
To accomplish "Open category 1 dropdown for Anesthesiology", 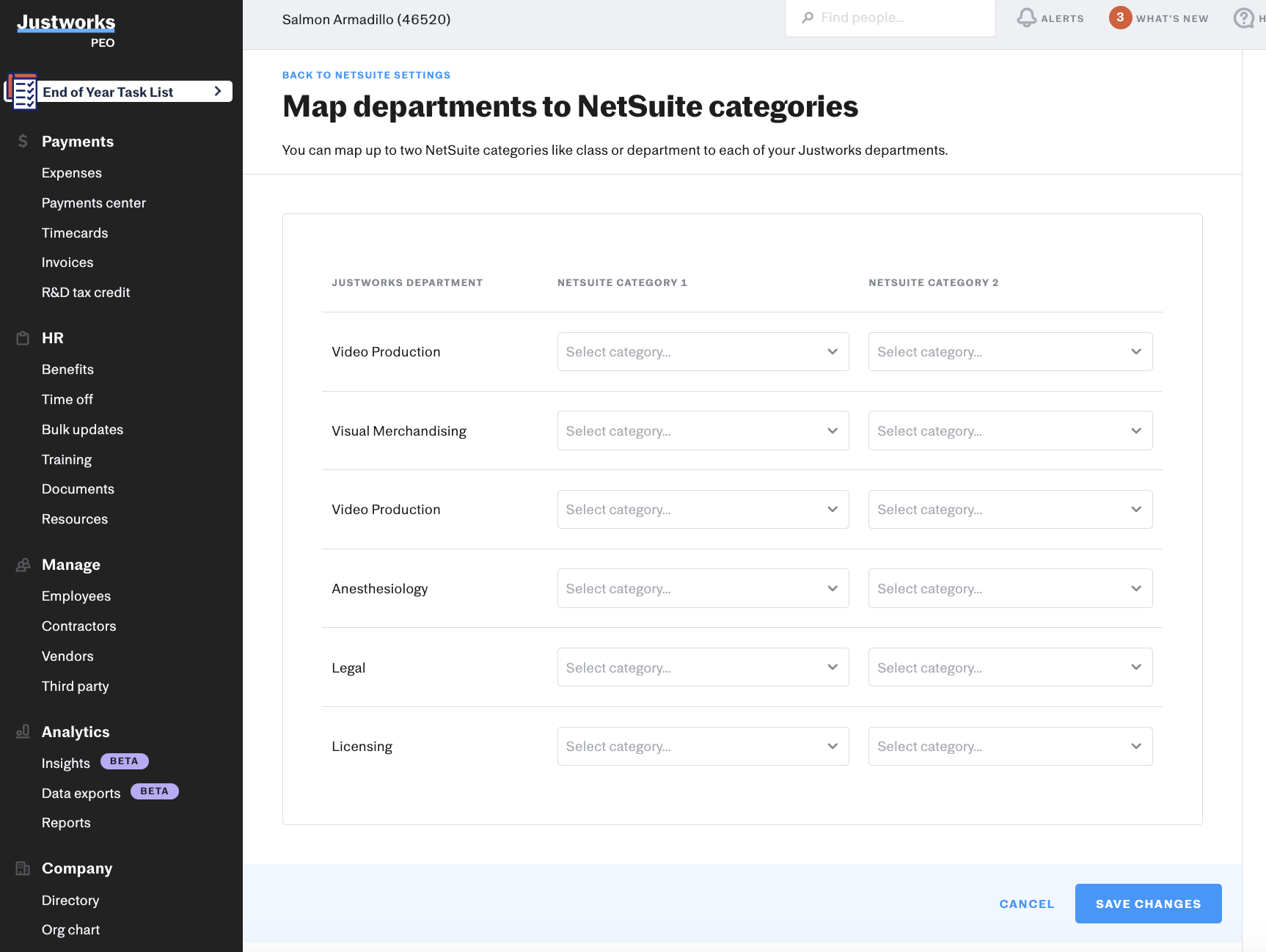I will point(703,588).
